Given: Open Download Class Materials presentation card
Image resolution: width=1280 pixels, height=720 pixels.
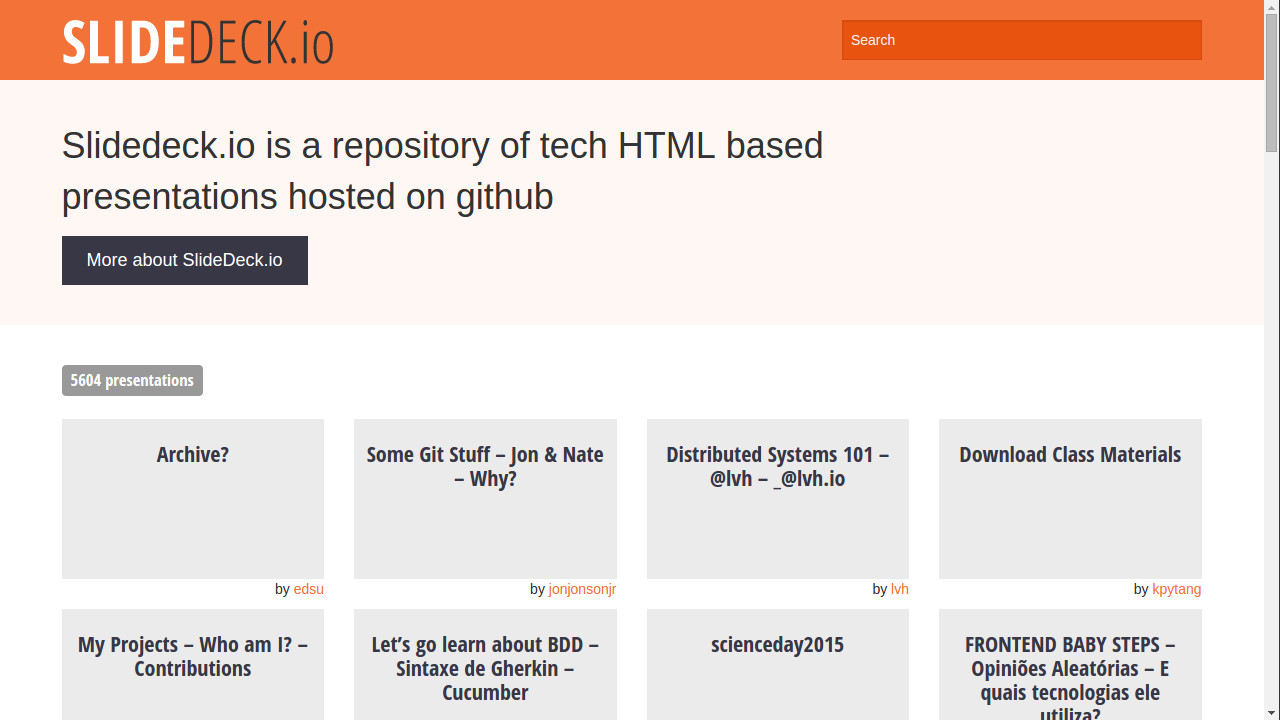Looking at the screenshot, I should (x=1070, y=499).
